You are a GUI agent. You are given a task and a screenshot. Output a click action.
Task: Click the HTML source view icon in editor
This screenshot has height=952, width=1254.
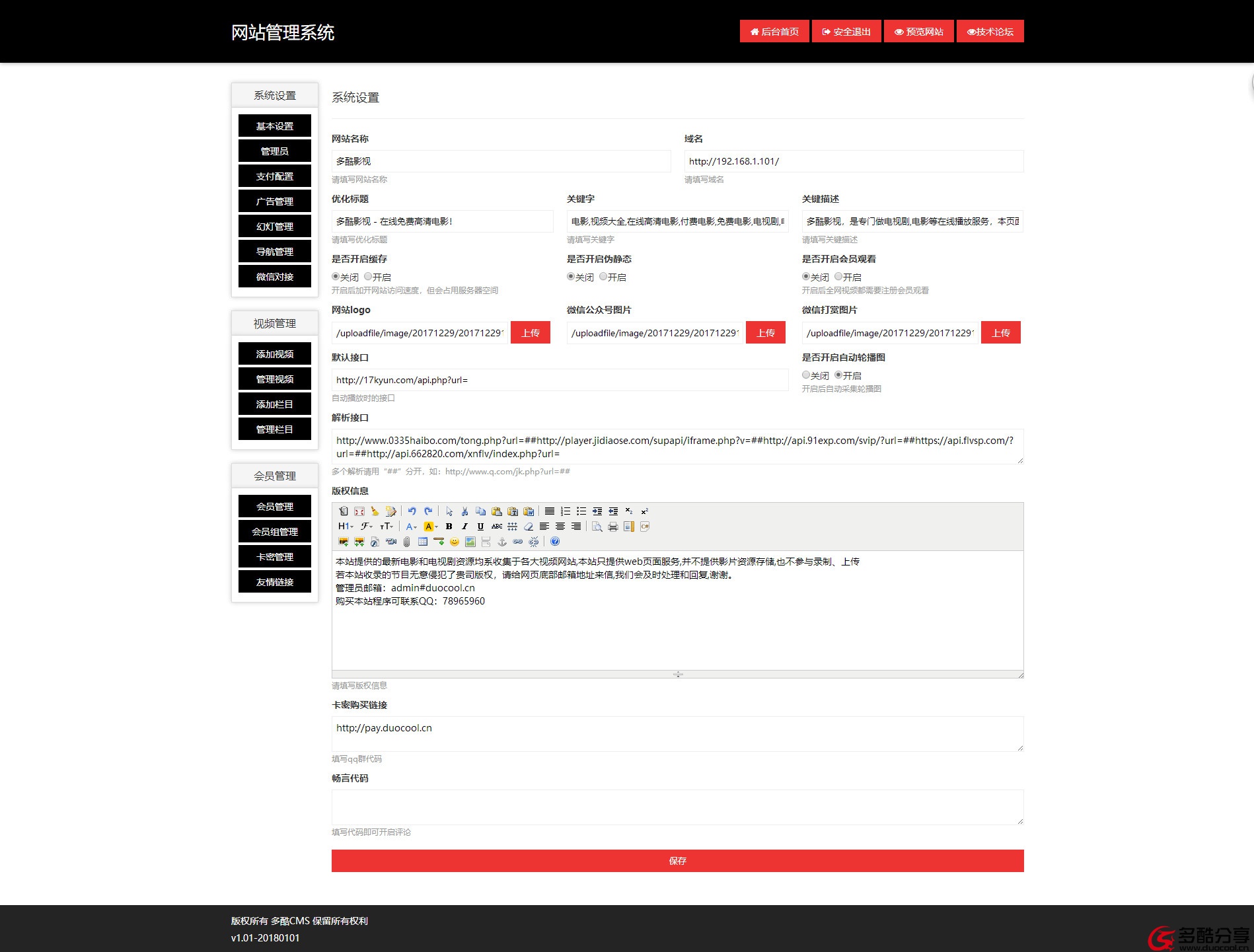(x=344, y=511)
